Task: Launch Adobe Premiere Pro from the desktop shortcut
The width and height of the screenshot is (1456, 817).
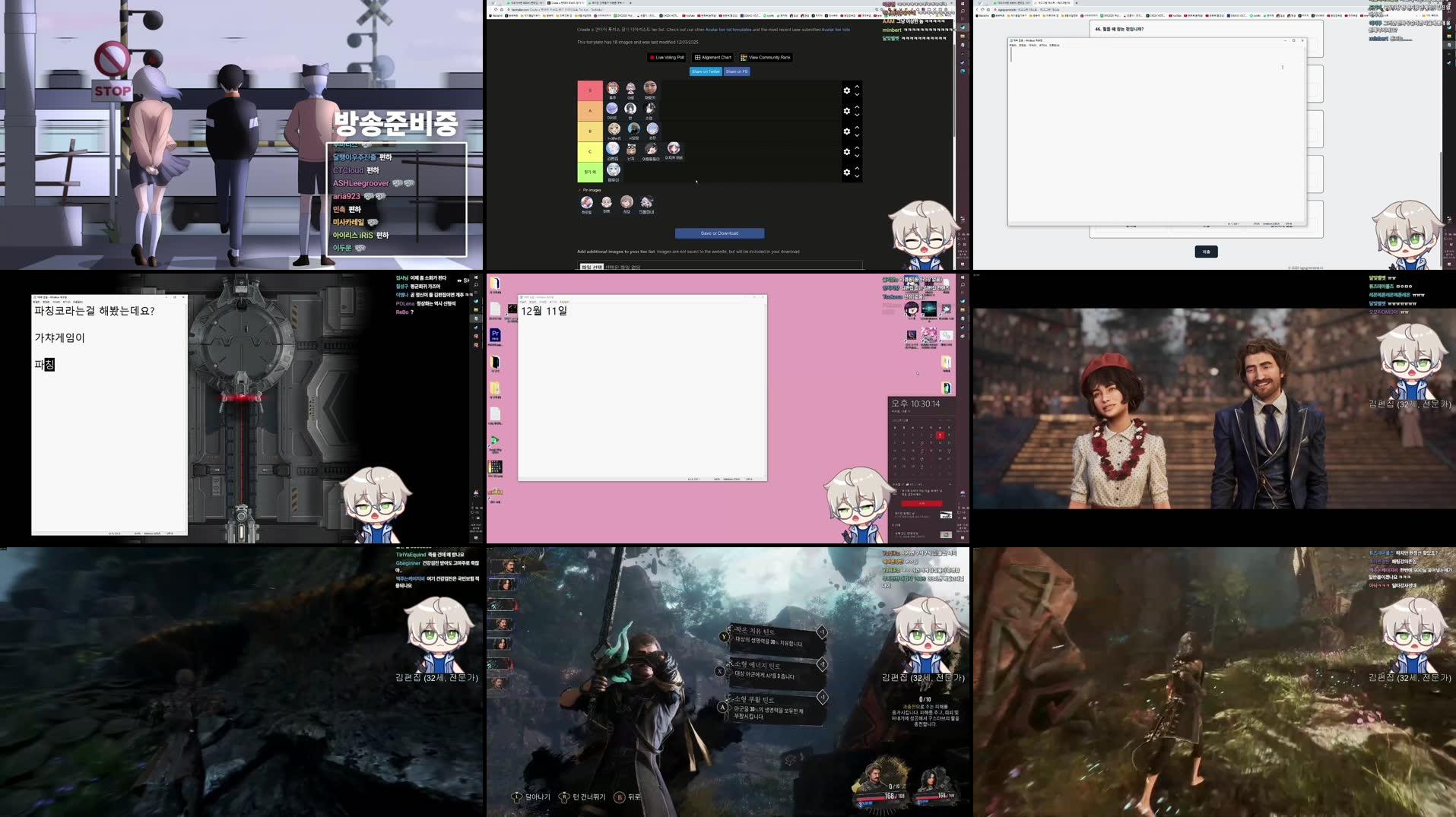Action: tap(494, 334)
